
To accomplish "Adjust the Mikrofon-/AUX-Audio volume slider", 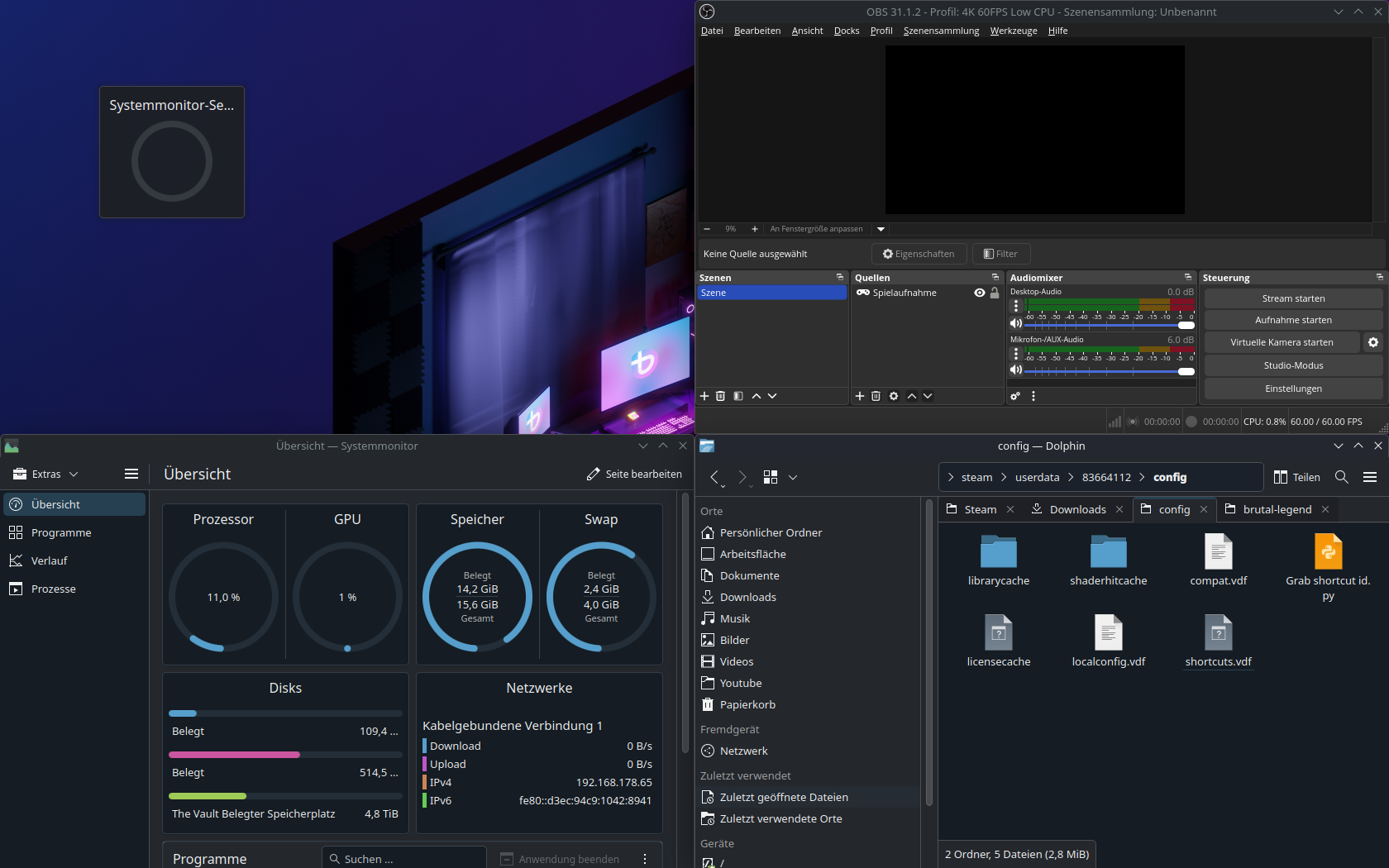I will point(1186,371).
